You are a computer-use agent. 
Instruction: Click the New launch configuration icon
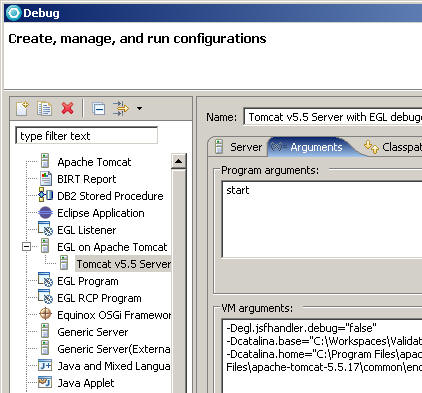pos(23,108)
